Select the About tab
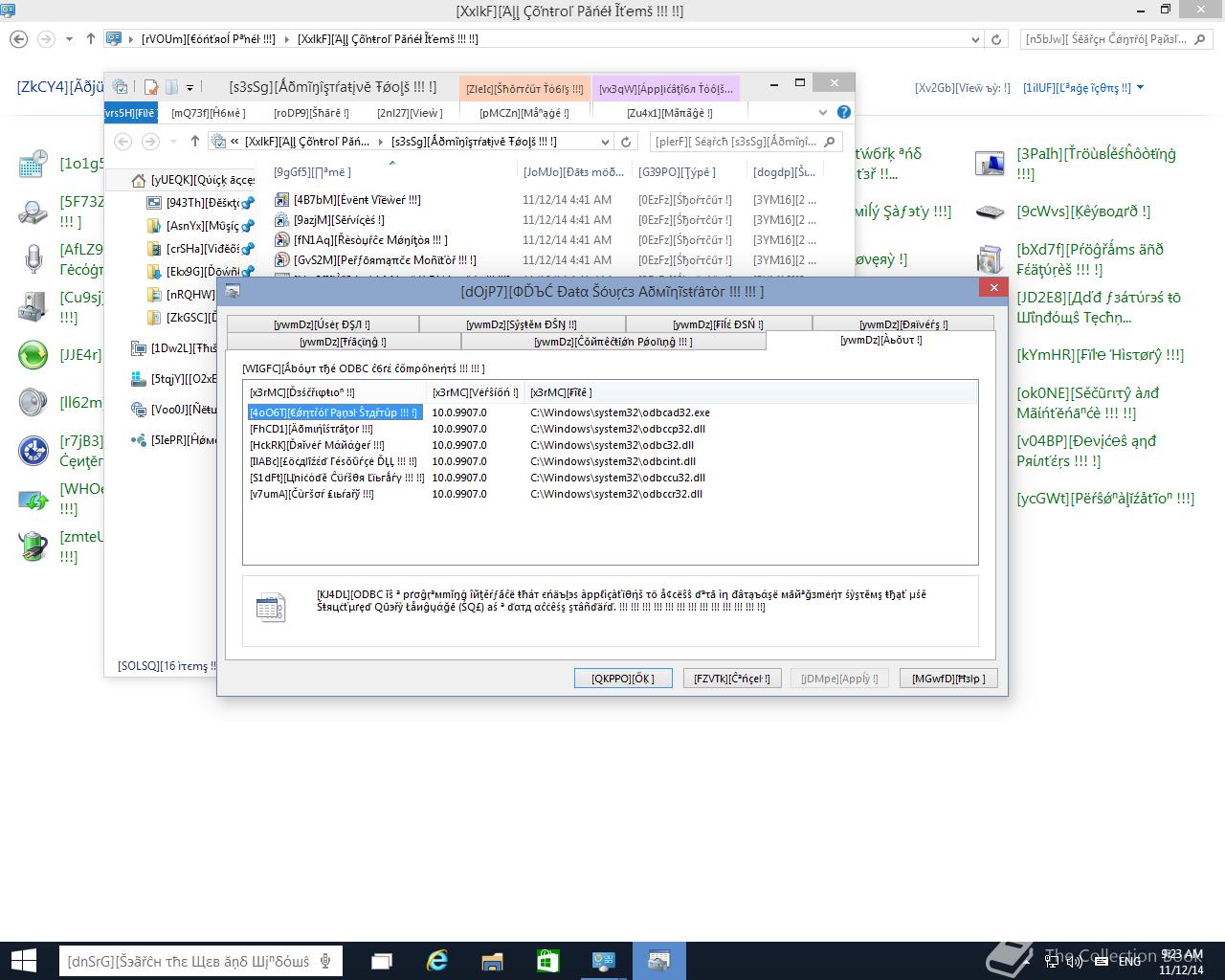1225x980 pixels. pos(880,340)
